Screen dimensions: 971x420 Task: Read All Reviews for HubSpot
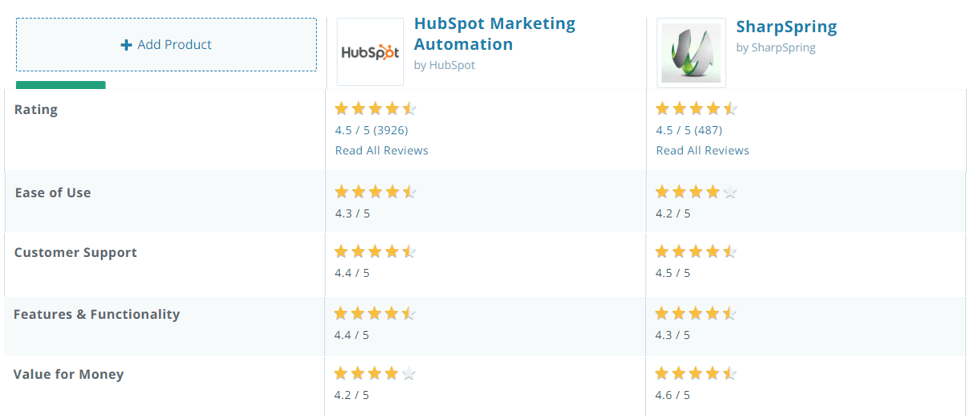click(381, 151)
